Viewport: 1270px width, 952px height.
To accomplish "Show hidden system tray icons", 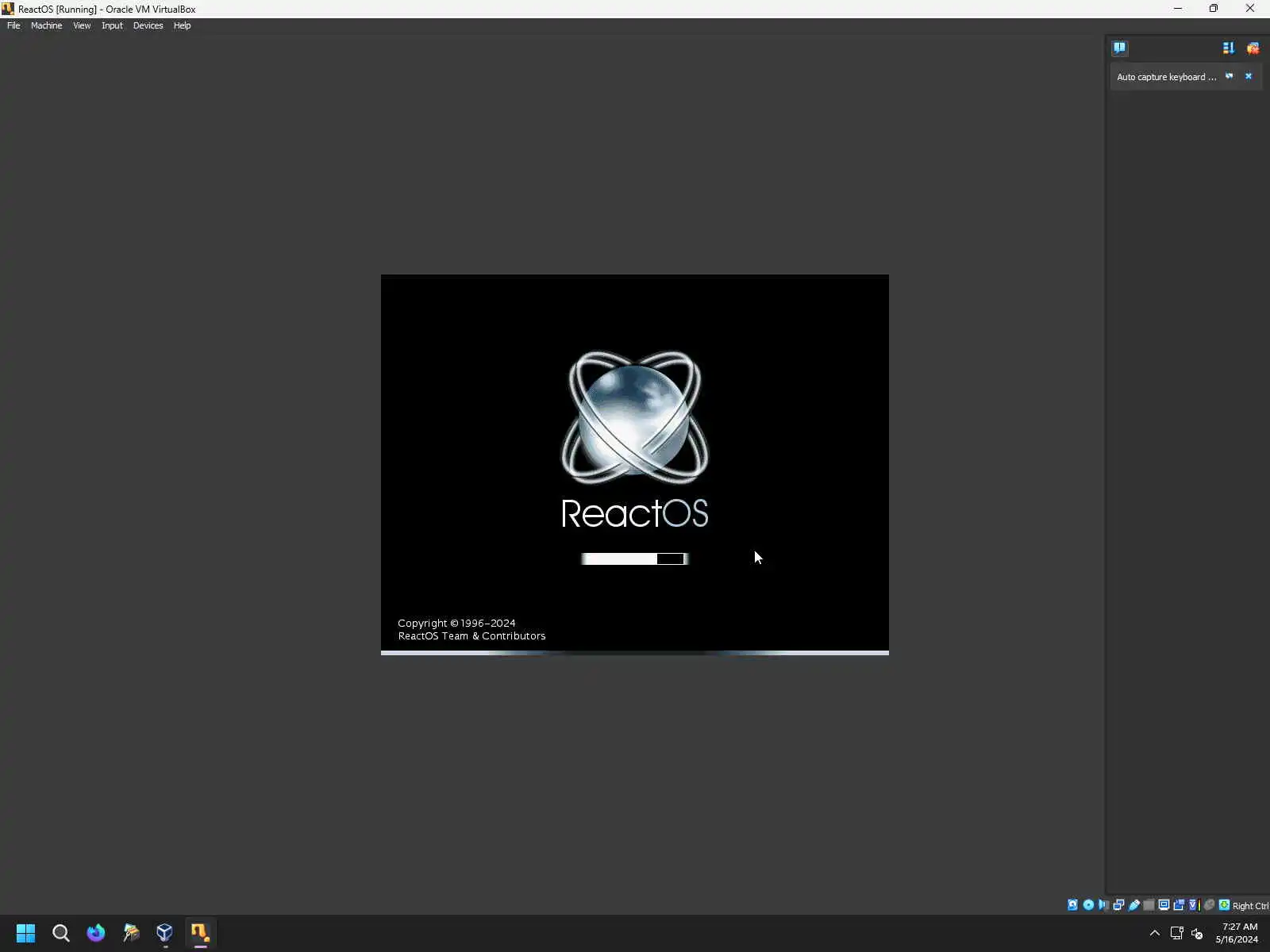I will (1155, 933).
